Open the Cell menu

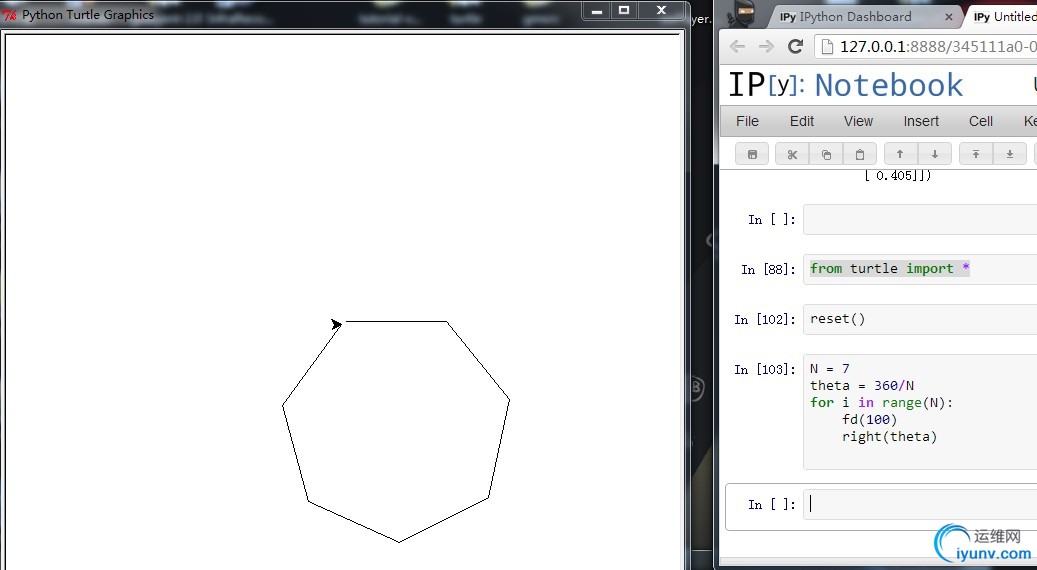[x=981, y=121]
